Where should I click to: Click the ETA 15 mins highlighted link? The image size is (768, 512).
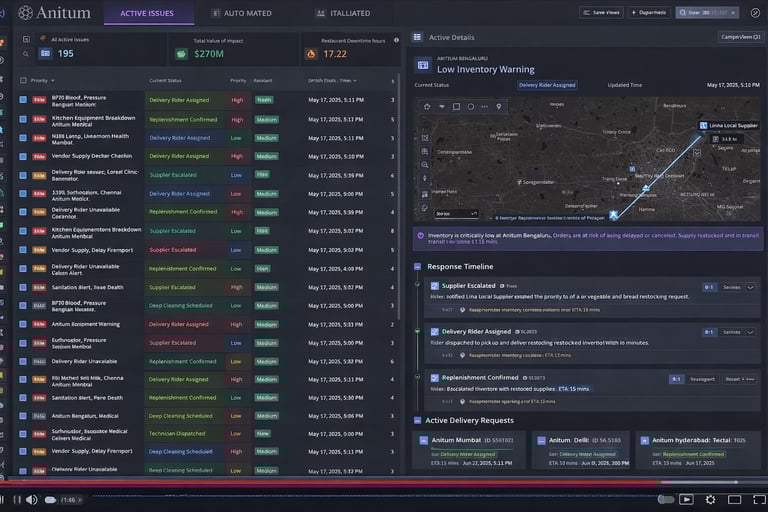coord(573,389)
